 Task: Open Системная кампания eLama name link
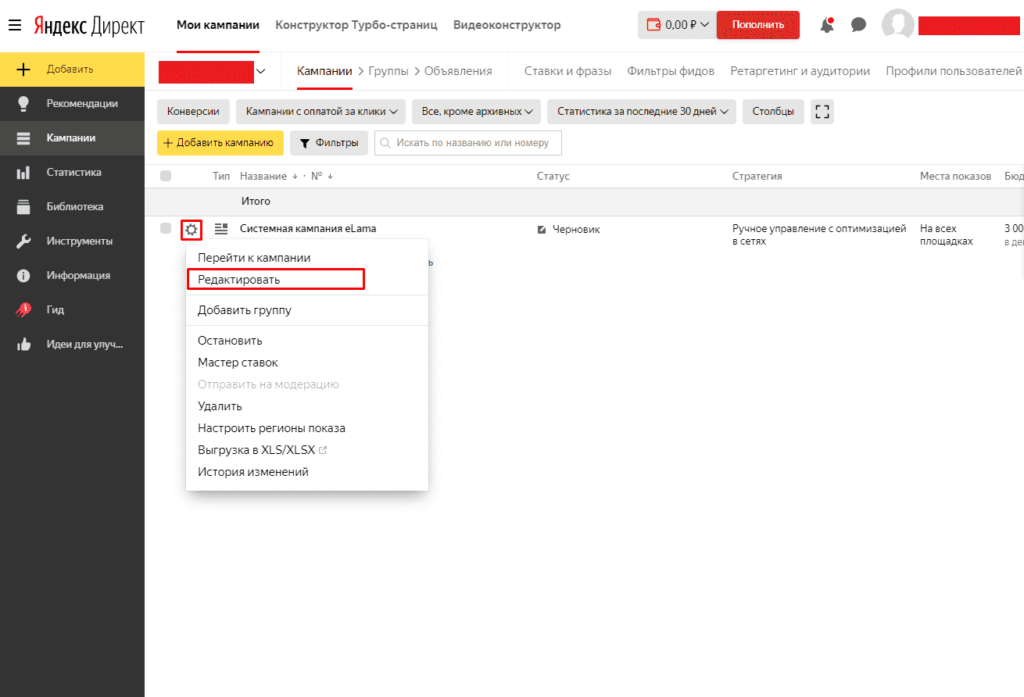(308, 229)
